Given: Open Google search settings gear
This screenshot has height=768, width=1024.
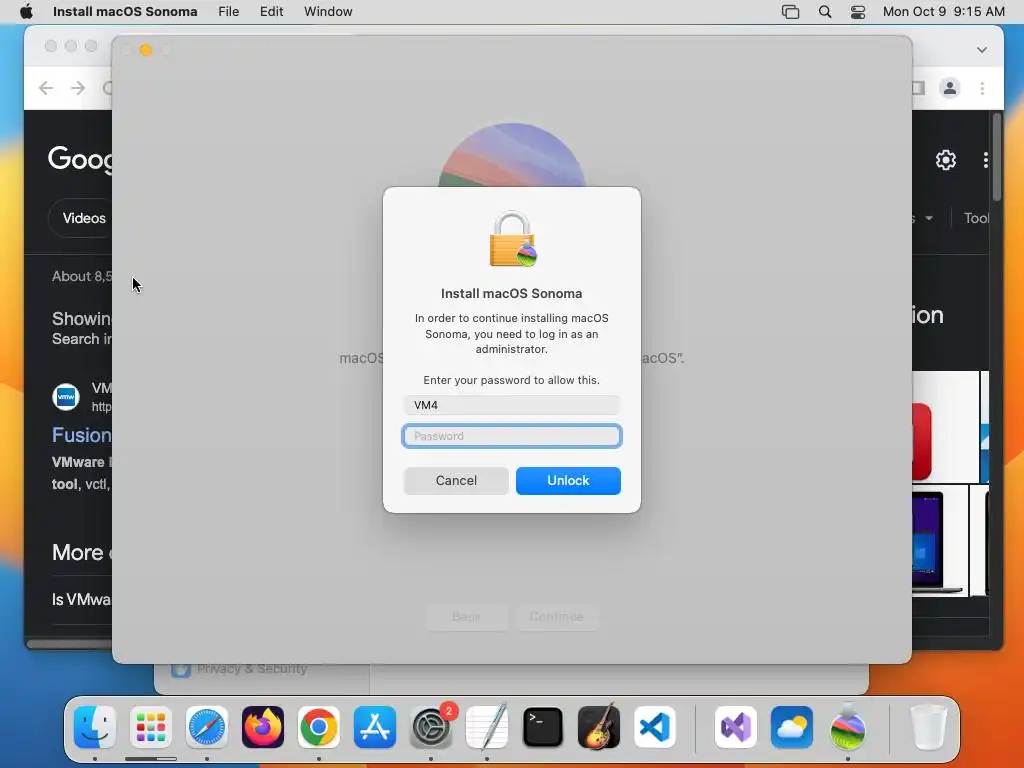Looking at the screenshot, I should 946,160.
